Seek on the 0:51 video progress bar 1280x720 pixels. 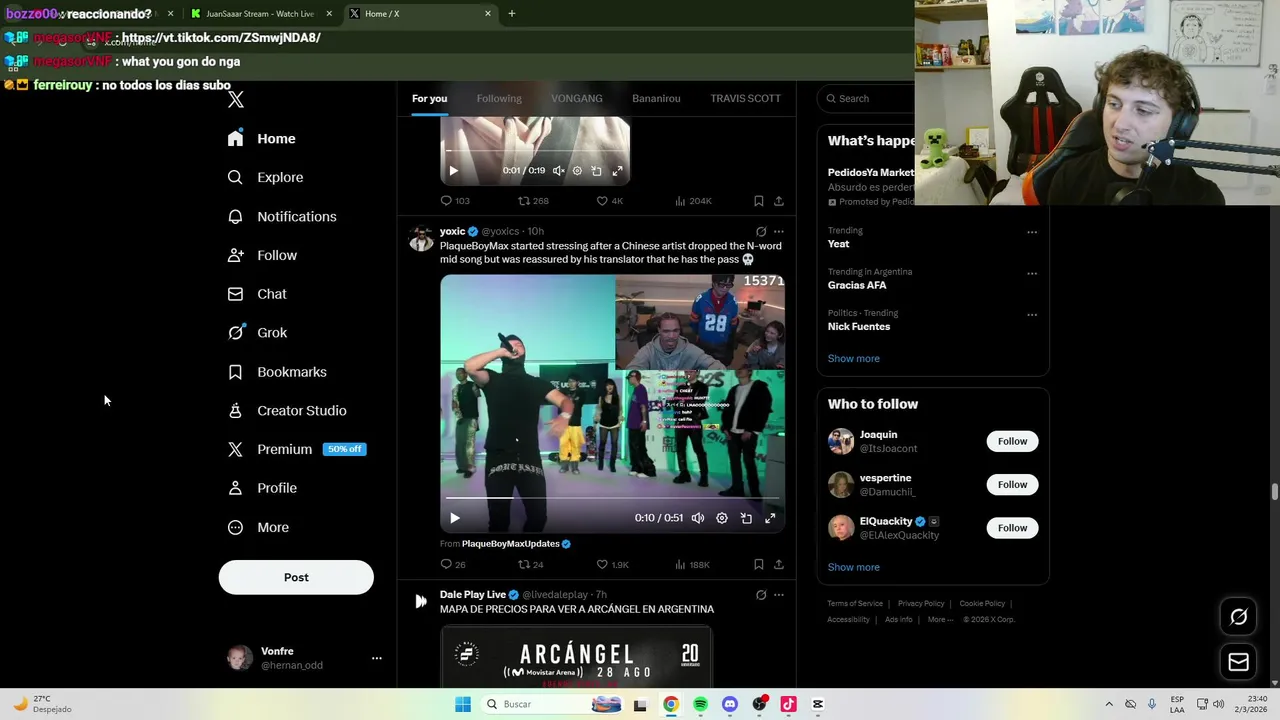(612, 497)
